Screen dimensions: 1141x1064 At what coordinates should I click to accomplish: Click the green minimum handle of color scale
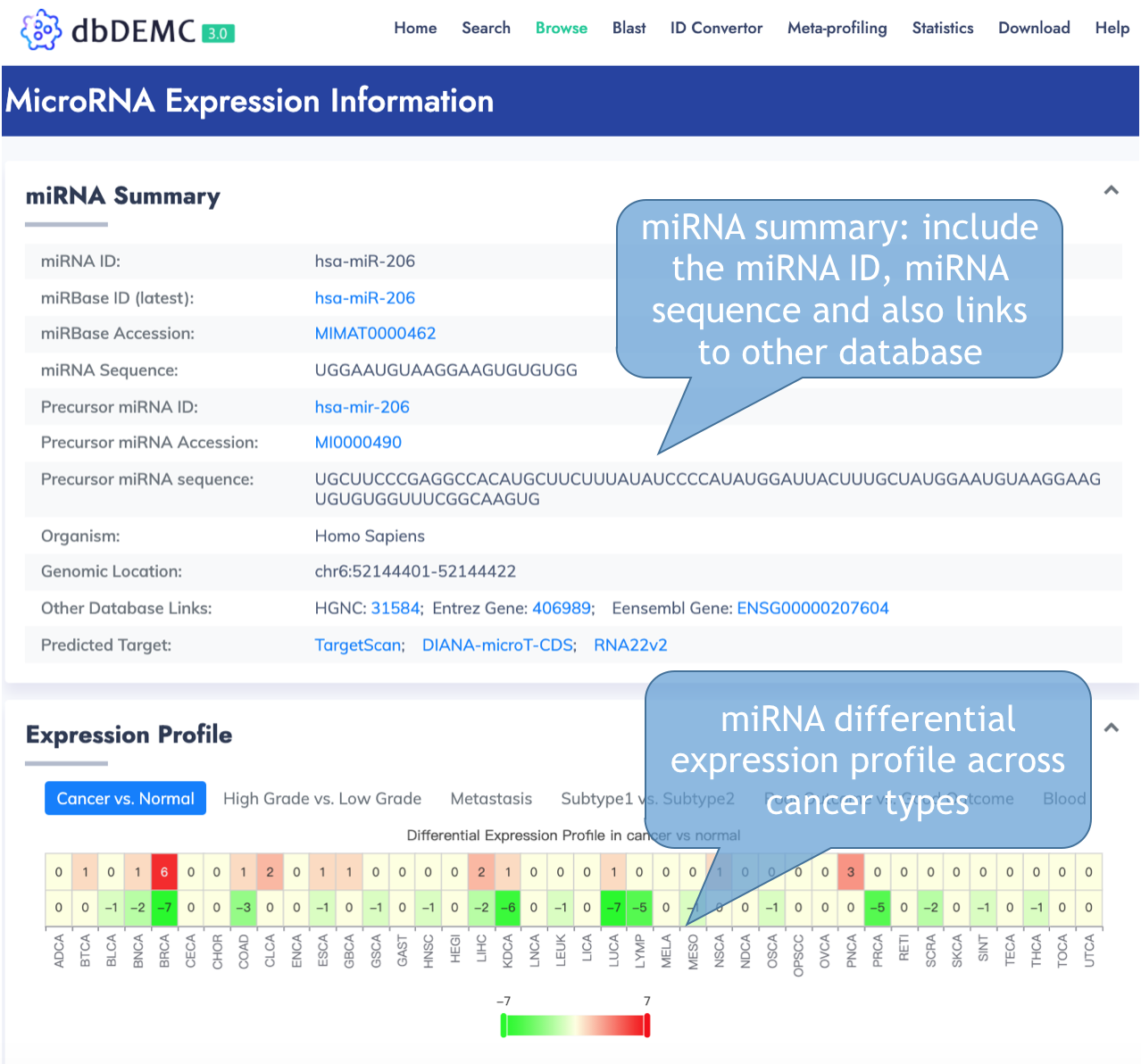coord(504,1026)
